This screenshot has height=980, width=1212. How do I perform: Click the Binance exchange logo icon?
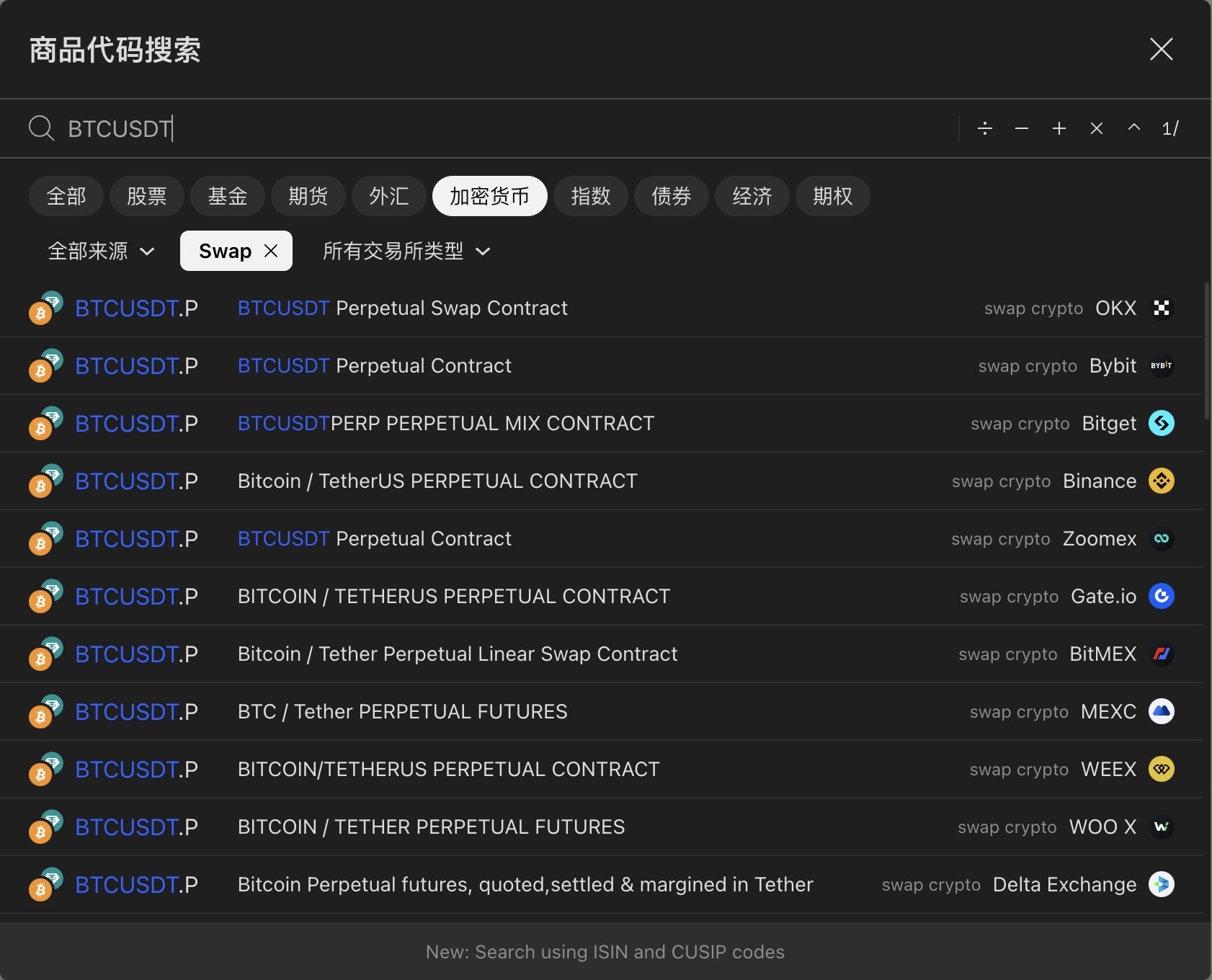(x=1161, y=481)
